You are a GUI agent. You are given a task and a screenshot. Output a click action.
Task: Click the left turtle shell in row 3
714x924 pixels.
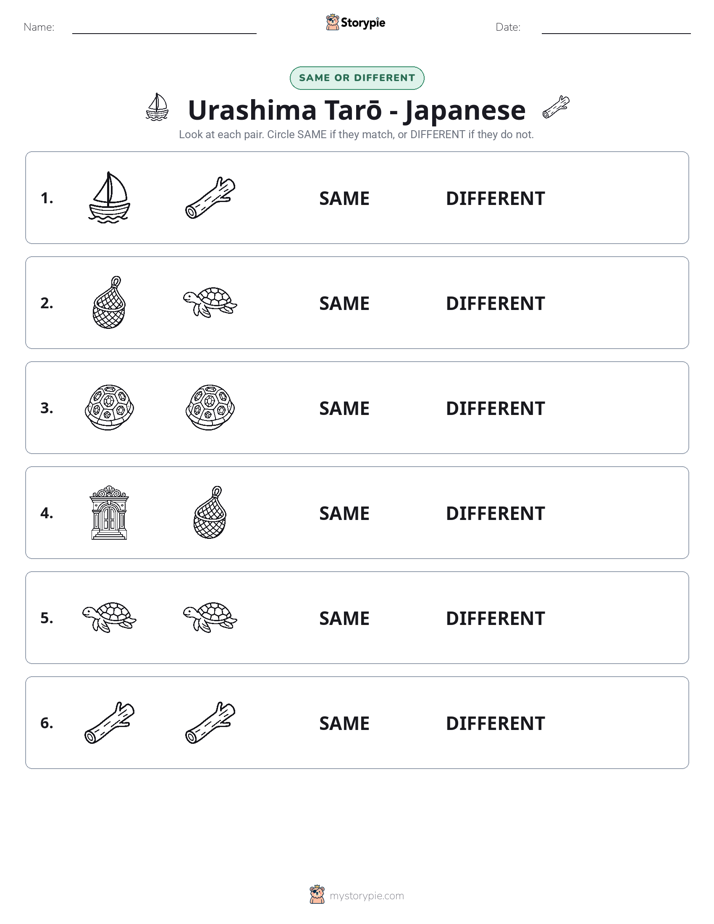[109, 407]
